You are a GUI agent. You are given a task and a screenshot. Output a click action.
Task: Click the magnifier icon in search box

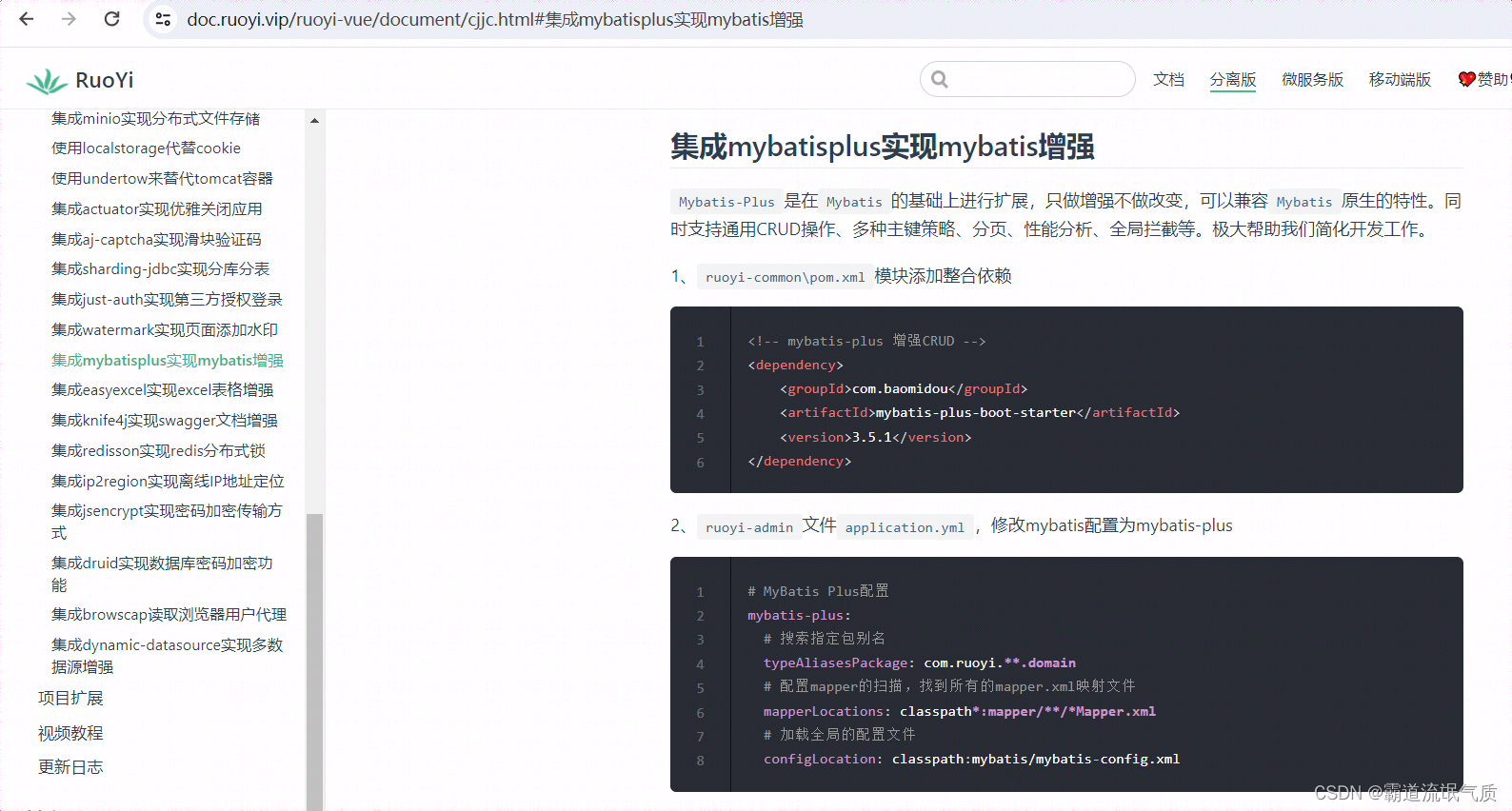(x=940, y=79)
